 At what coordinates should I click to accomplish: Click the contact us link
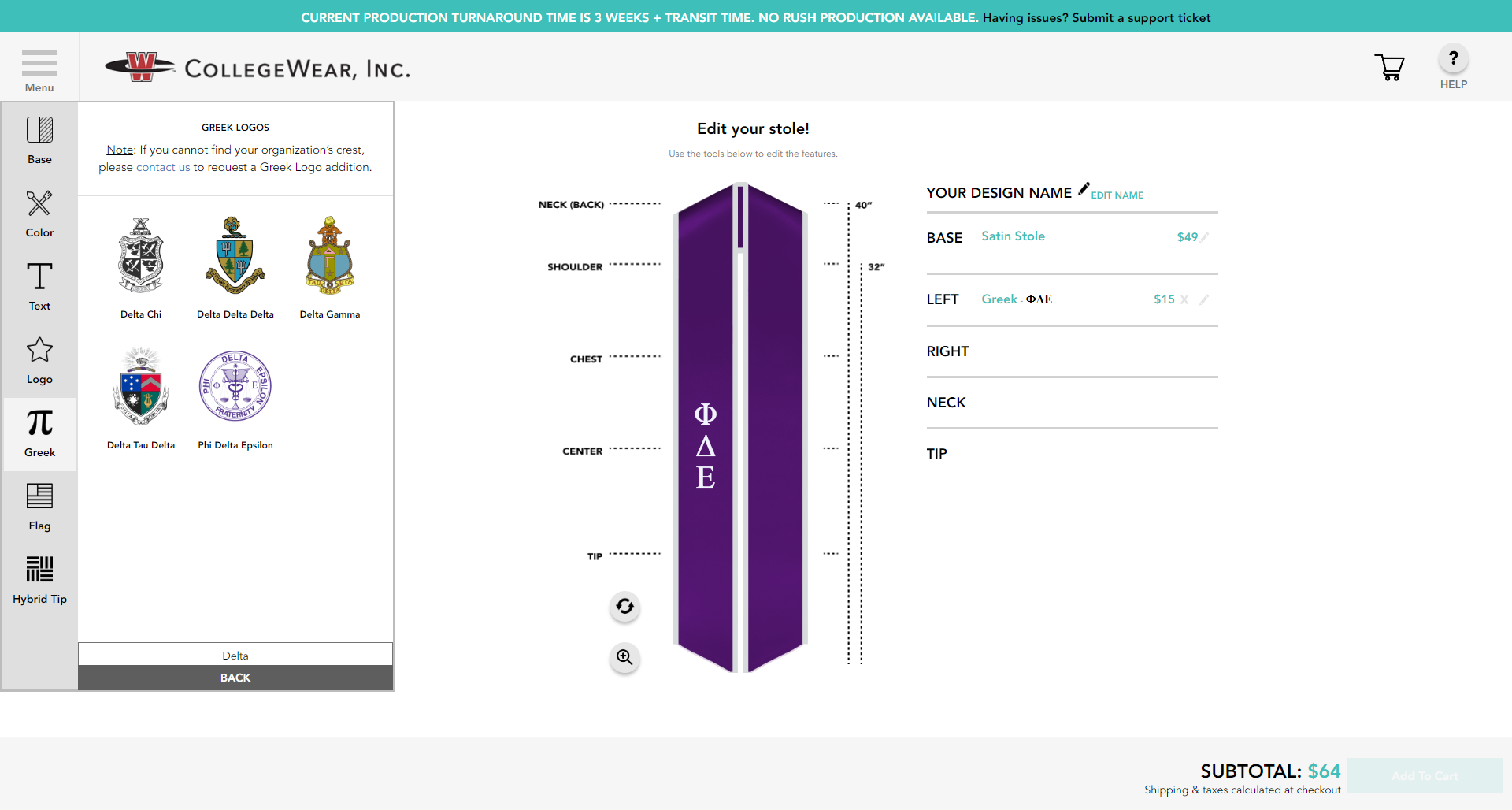163,167
